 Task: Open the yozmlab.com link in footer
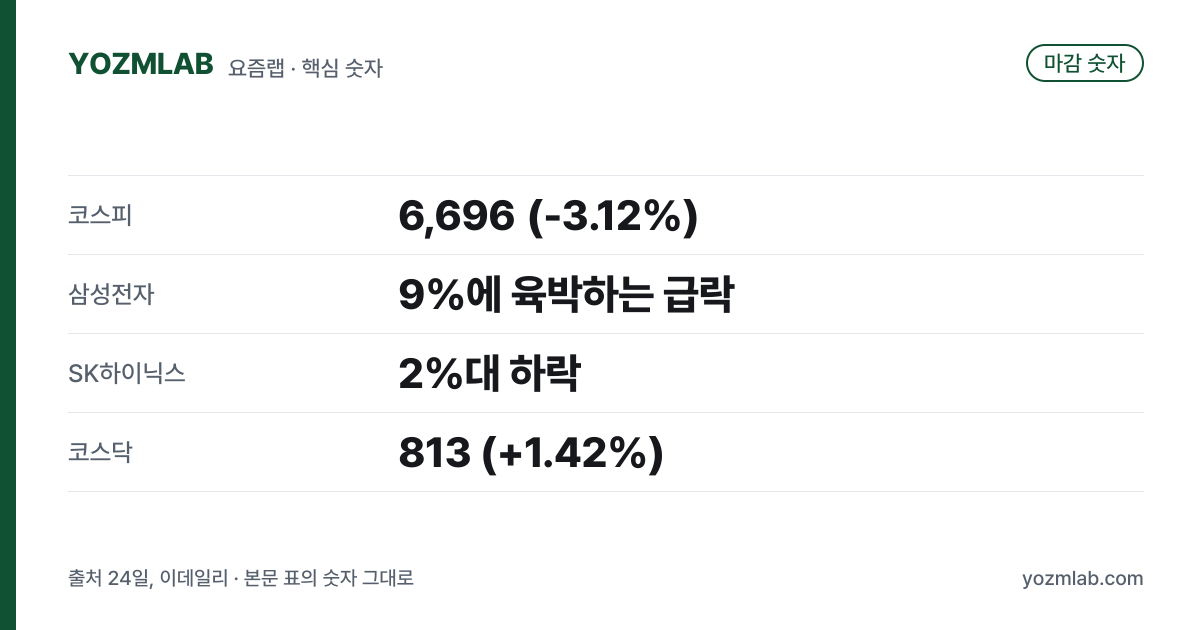click(1083, 578)
